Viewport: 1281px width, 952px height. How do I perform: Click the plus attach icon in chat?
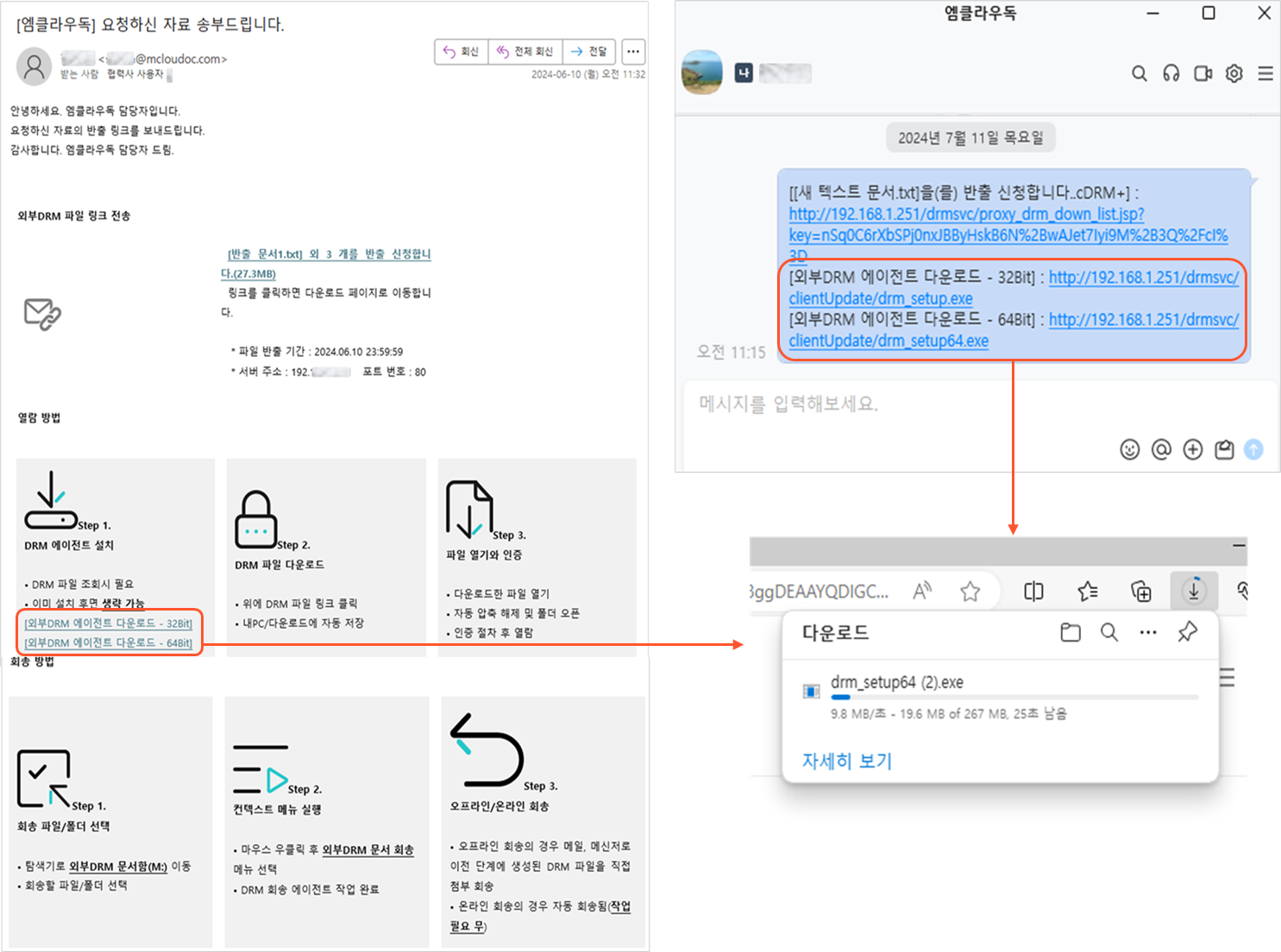(x=1193, y=449)
